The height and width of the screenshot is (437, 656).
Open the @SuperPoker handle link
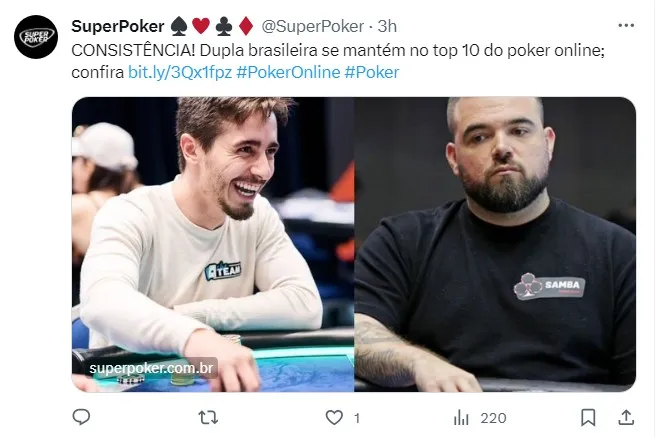(313, 26)
